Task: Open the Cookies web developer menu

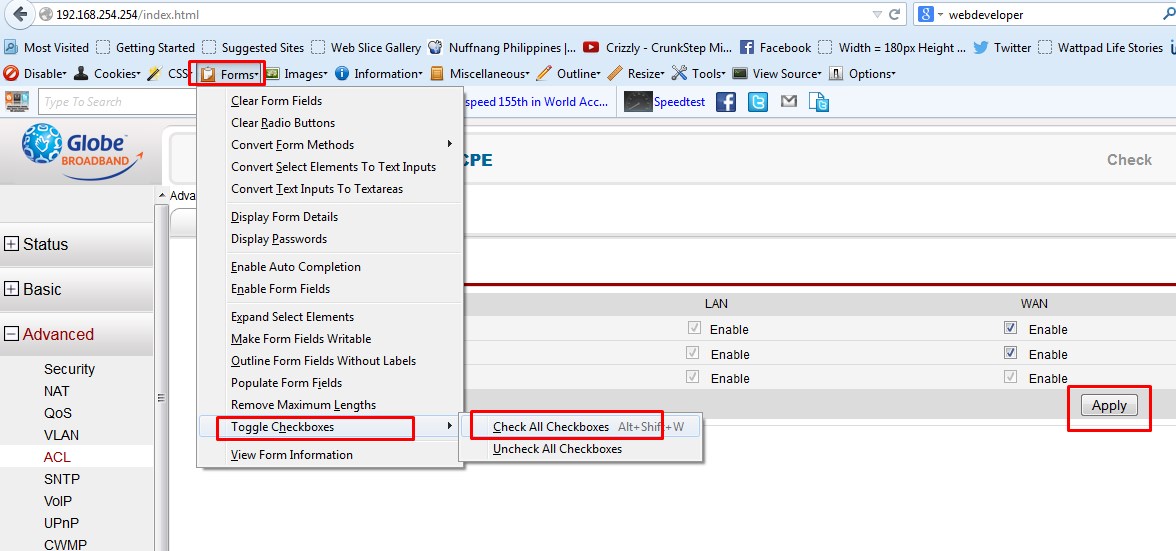Action: [x=107, y=73]
